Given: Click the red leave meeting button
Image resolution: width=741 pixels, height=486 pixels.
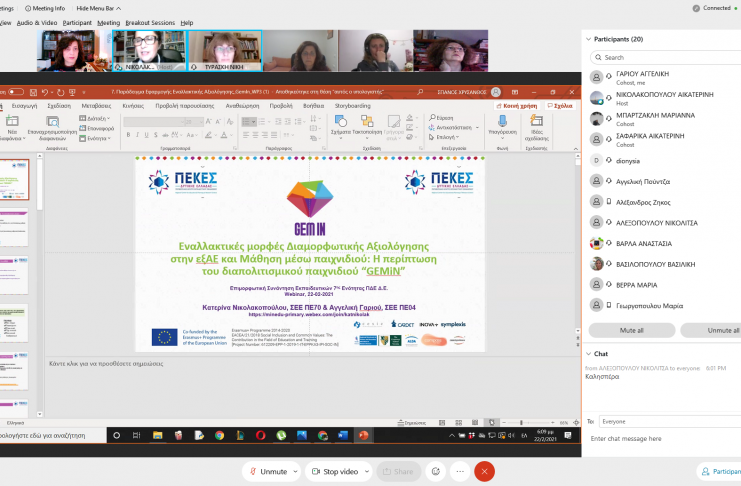Looking at the screenshot, I should point(485,471).
